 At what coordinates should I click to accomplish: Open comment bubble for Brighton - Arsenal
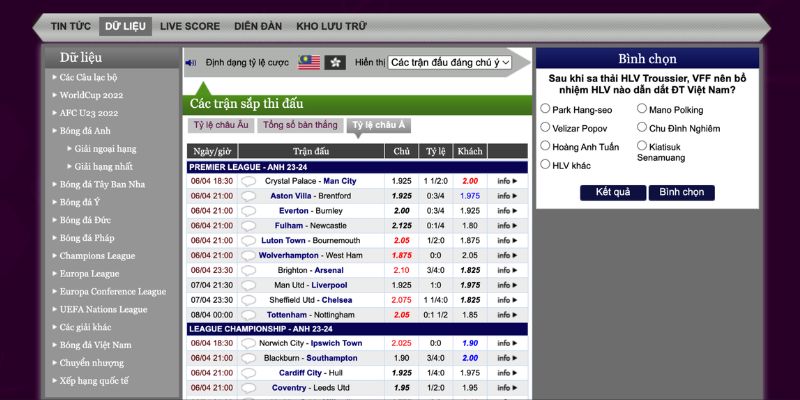click(x=249, y=270)
